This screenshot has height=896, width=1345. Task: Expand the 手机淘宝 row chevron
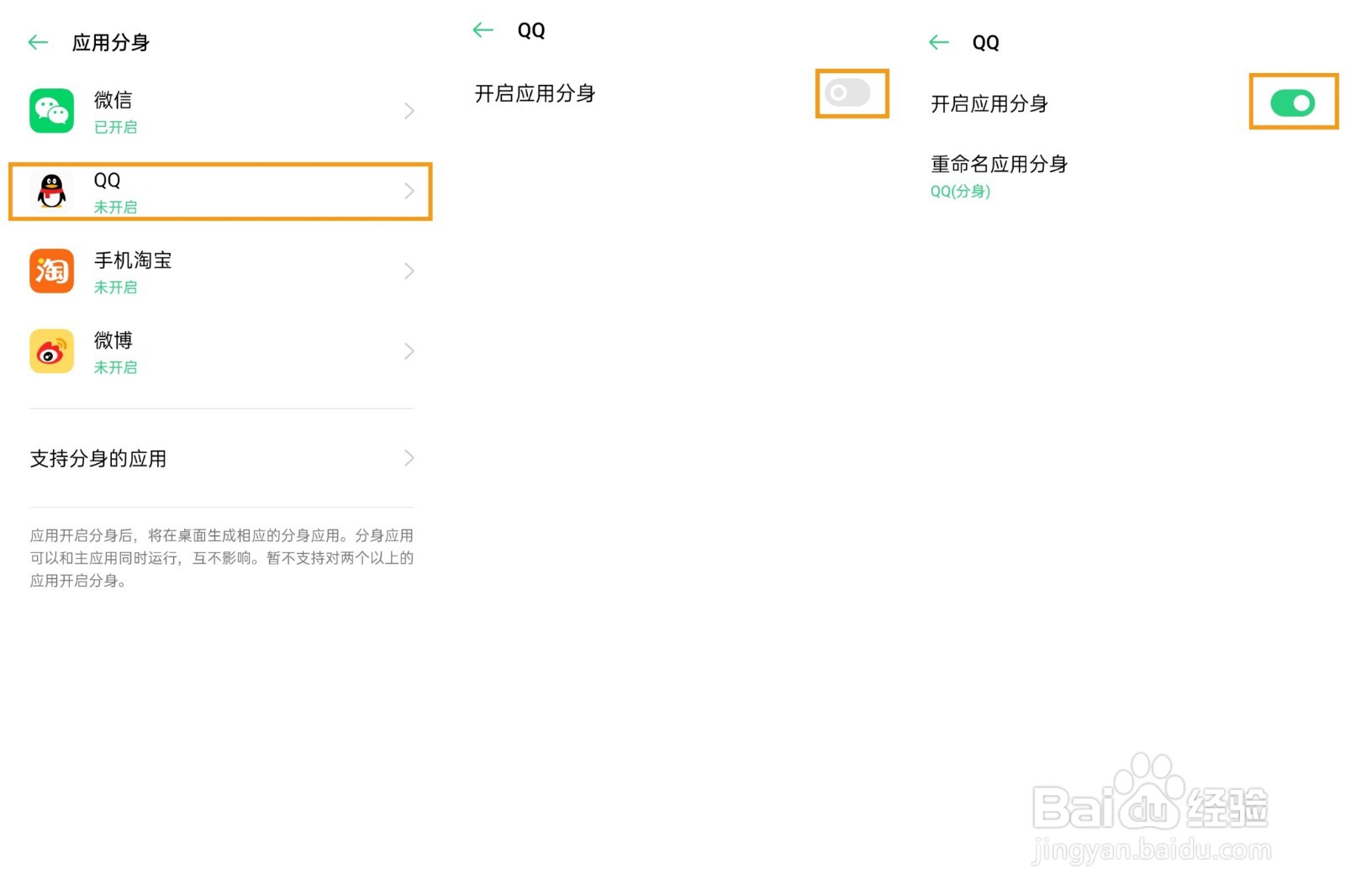point(409,271)
